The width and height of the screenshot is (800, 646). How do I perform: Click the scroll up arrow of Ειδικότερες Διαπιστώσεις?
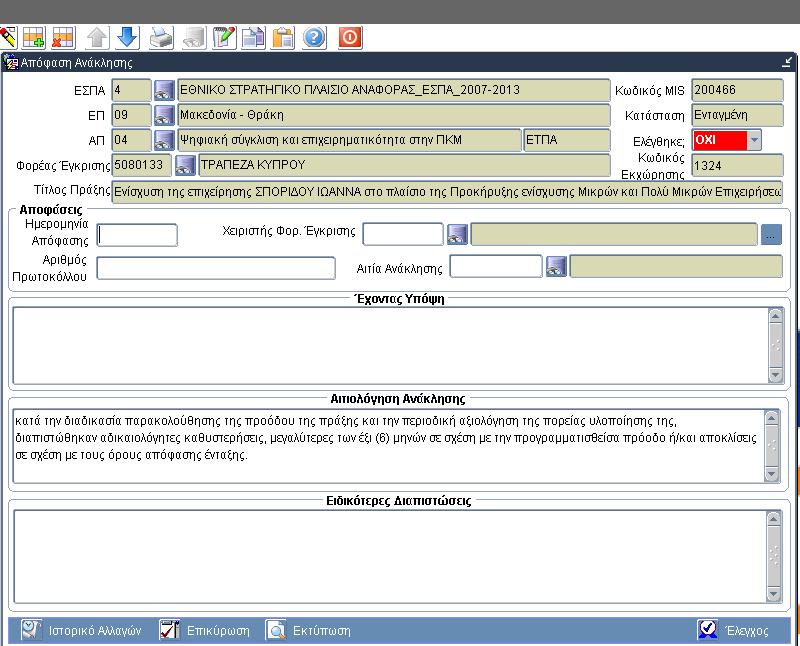point(774,519)
